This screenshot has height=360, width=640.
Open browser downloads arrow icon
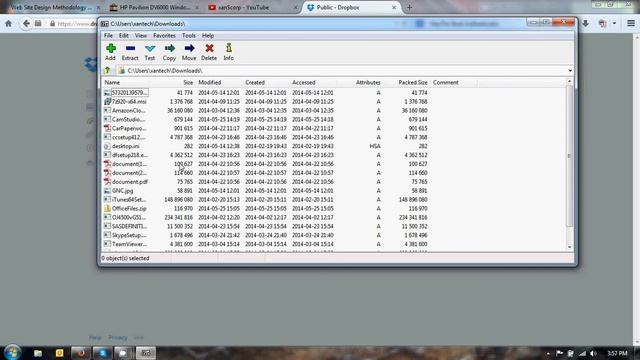click(x=585, y=23)
